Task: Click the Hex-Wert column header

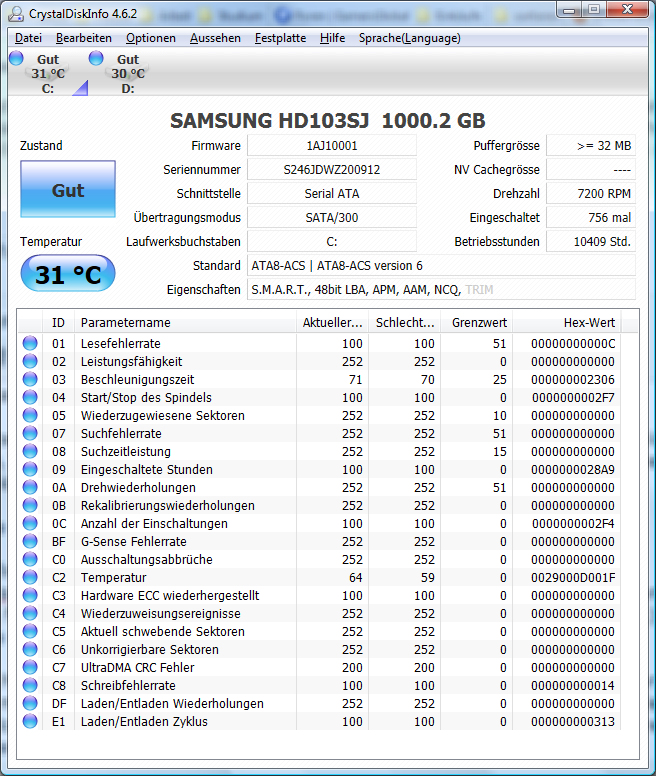Action: (x=567, y=323)
